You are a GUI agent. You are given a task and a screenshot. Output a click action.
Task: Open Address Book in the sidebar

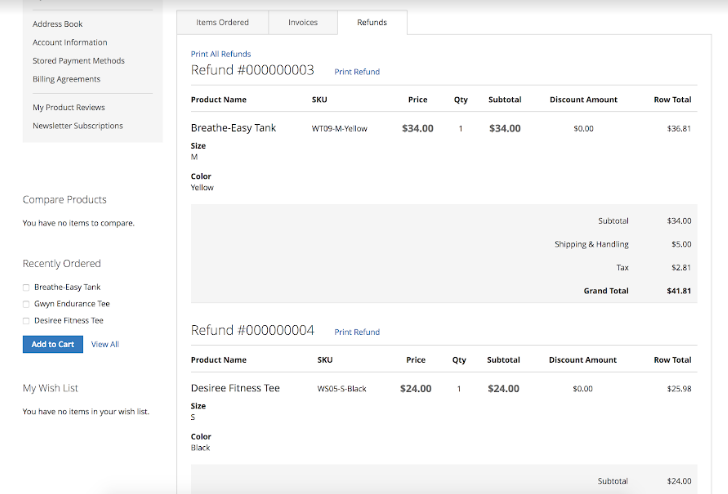[58, 24]
